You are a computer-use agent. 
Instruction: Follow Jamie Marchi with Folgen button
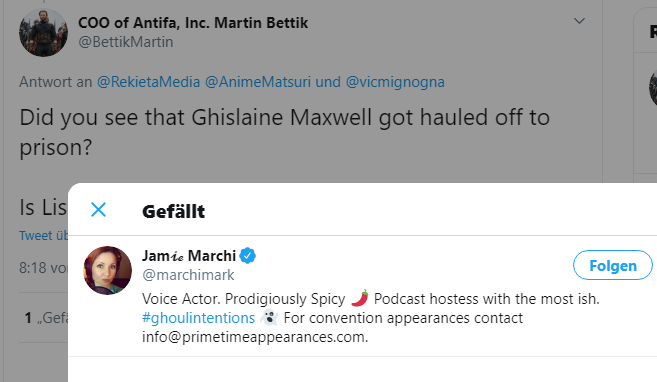[x=613, y=265]
